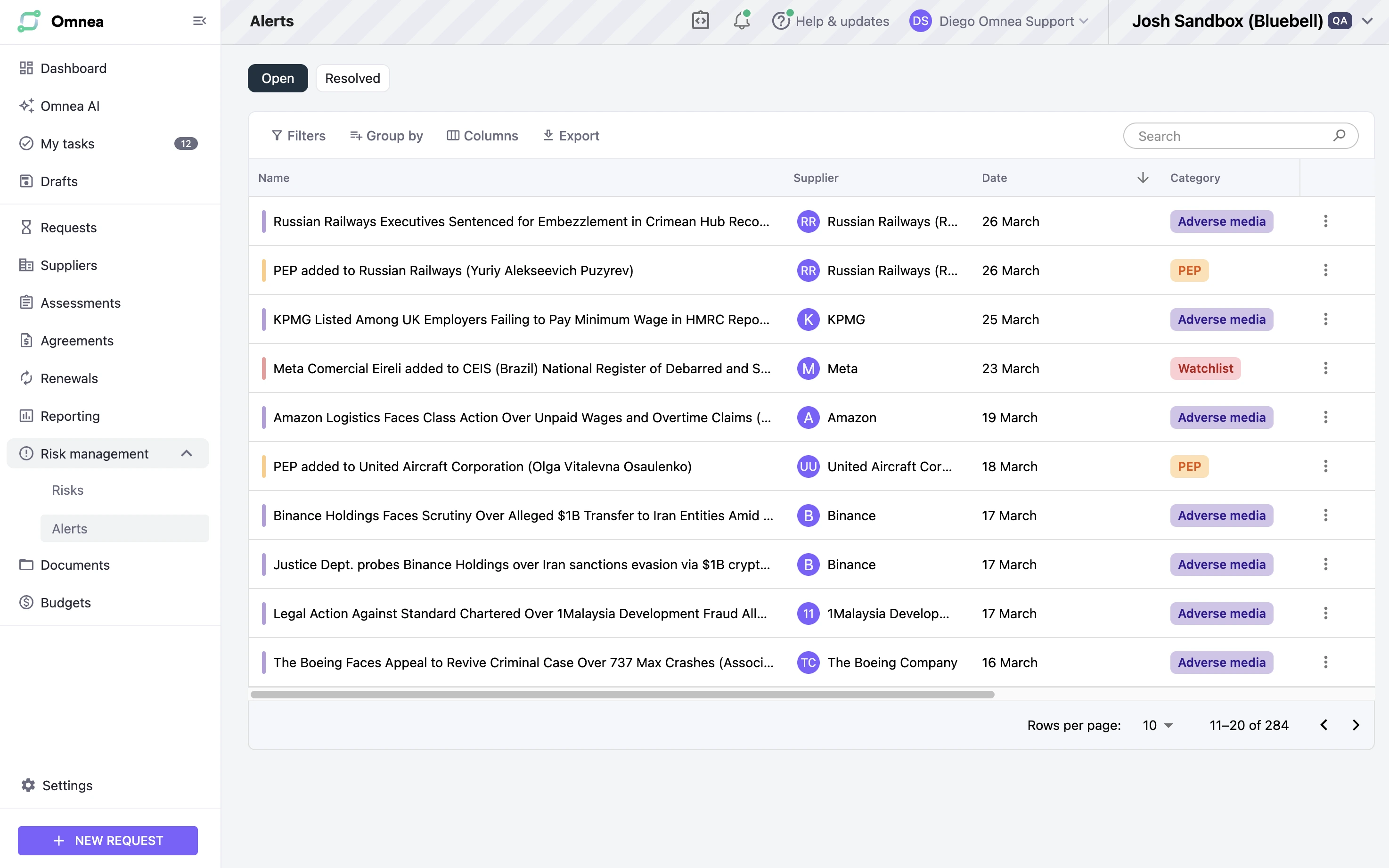Collapse the sidebar with the menu icon
1389x868 pixels.
(199, 21)
